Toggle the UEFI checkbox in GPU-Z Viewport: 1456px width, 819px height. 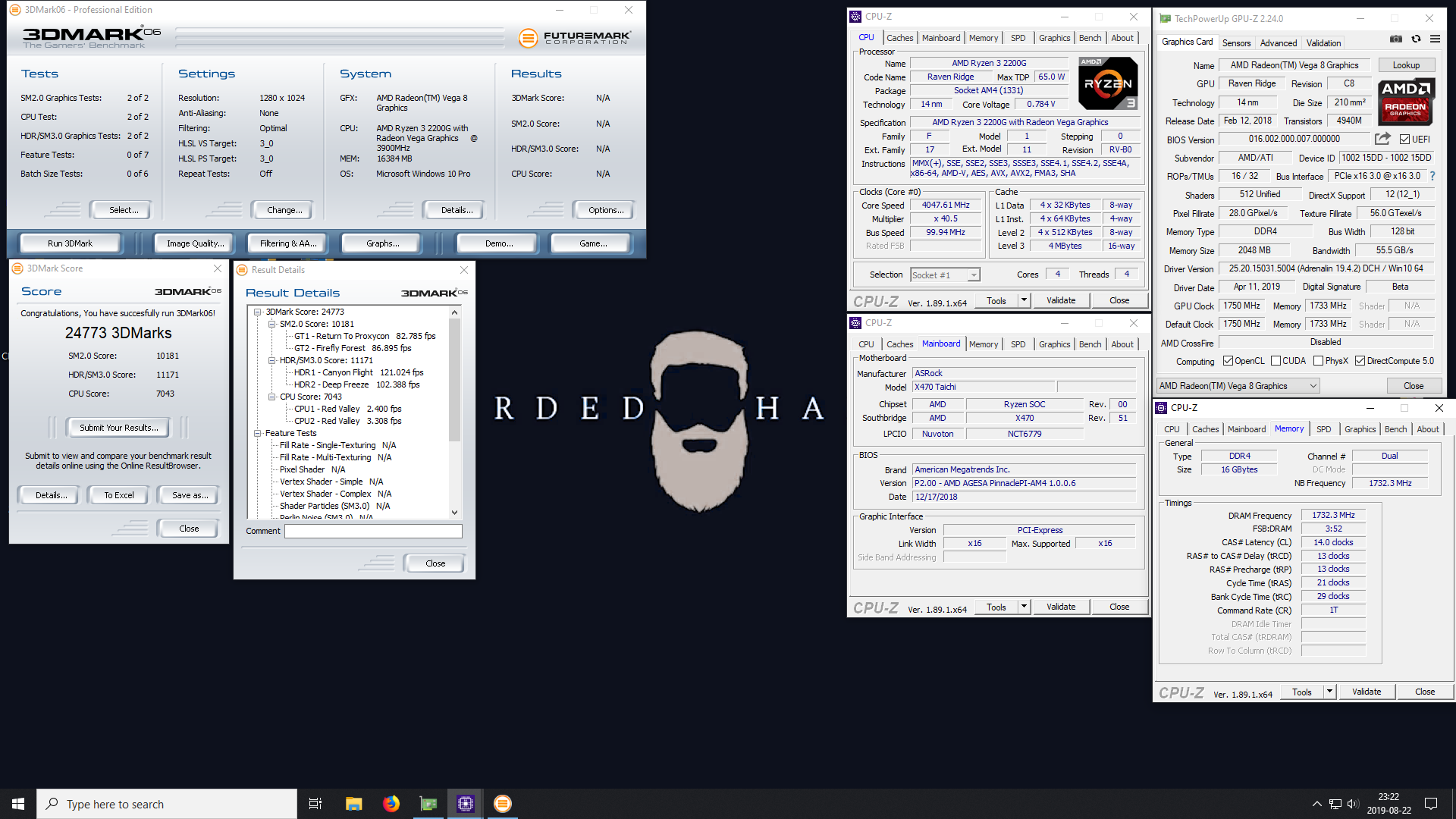[x=1404, y=140]
